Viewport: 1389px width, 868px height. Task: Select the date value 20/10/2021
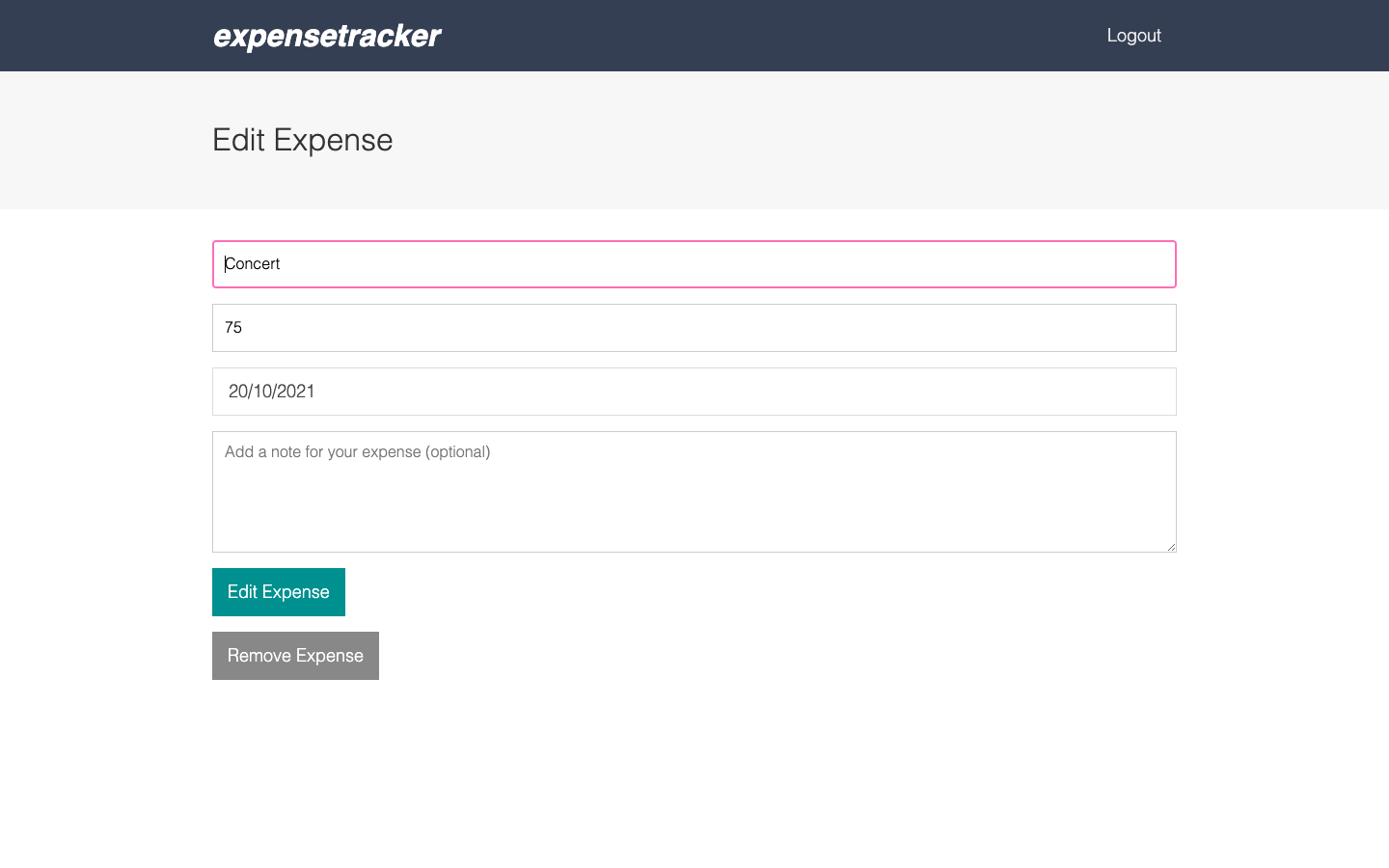(271, 391)
